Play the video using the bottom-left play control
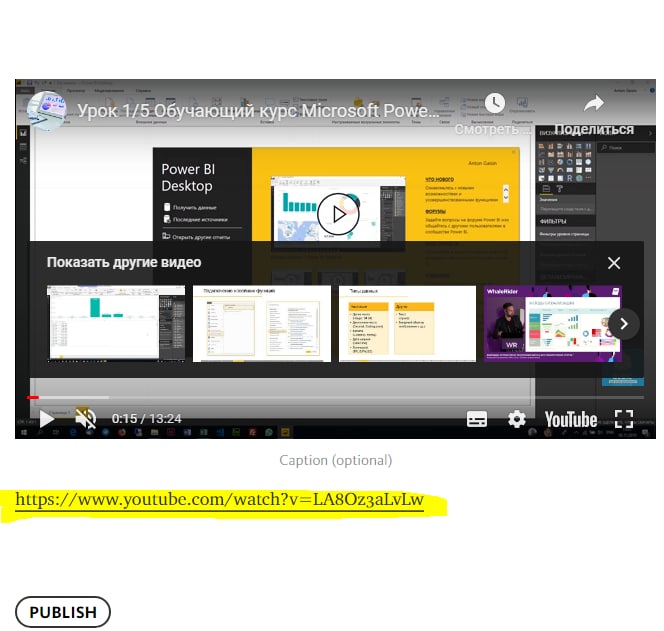This screenshot has height=631, width=664. tap(46, 419)
